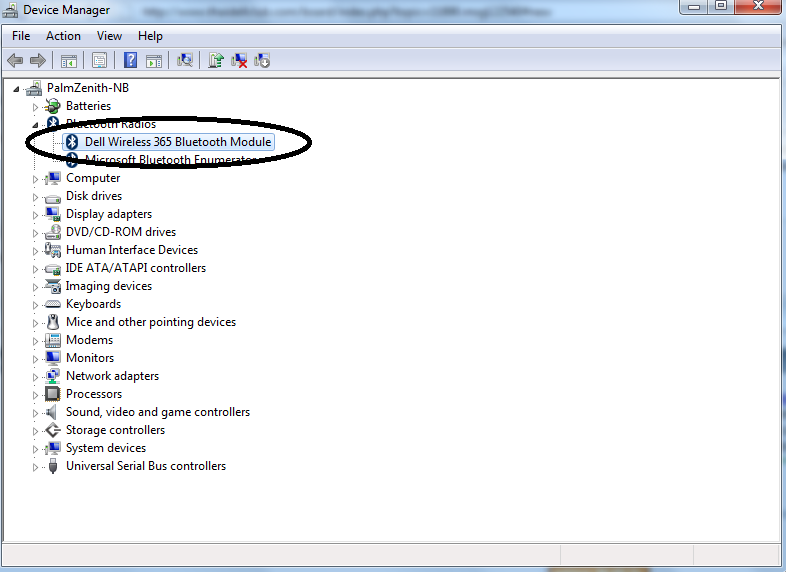Expand the Computer node arrow
Image resolution: width=786 pixels, height=572 pixels.
point(35,179)
